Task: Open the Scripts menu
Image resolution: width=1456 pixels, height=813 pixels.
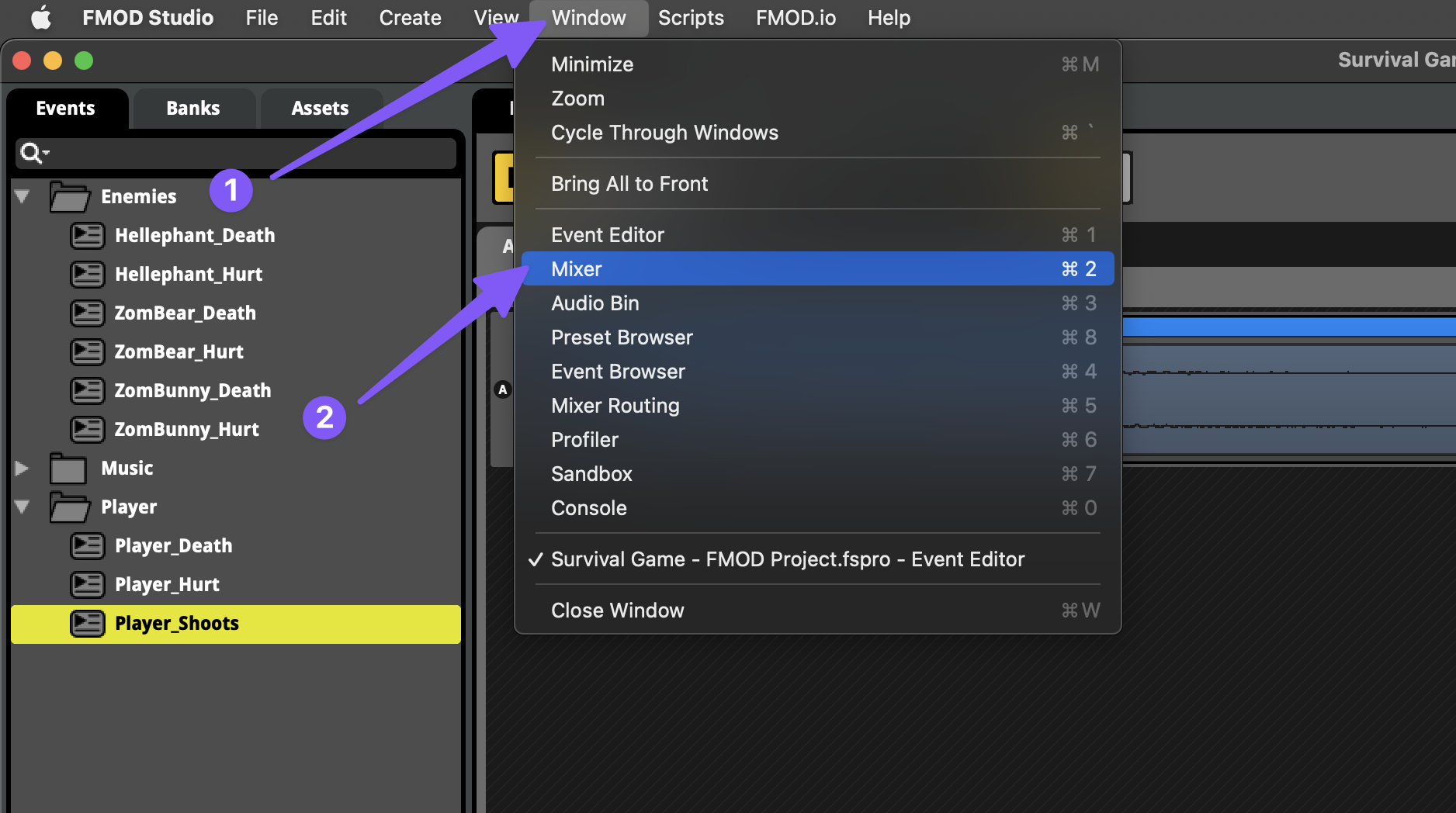Action: tap(690, 18)
